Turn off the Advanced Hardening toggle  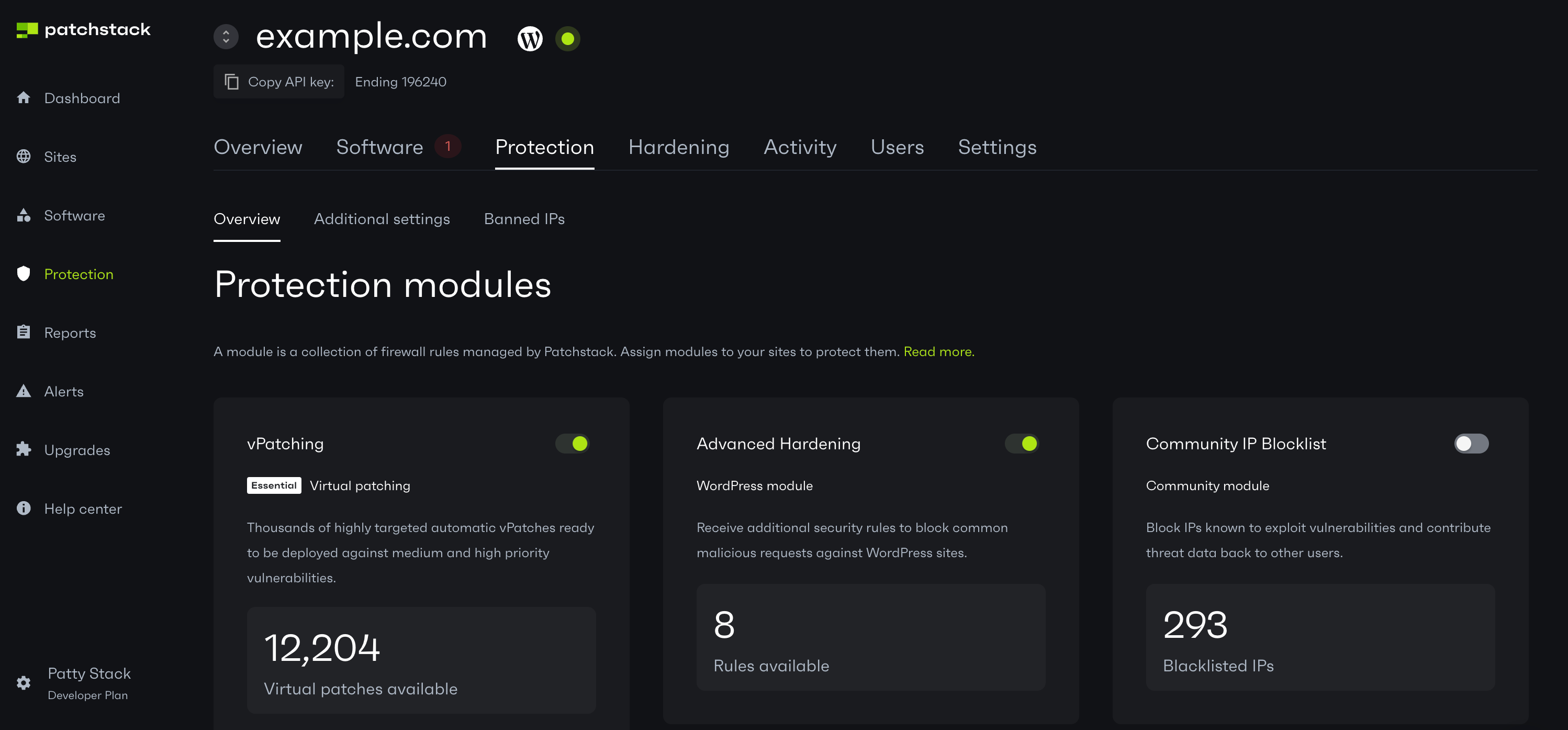(1022, 443)
